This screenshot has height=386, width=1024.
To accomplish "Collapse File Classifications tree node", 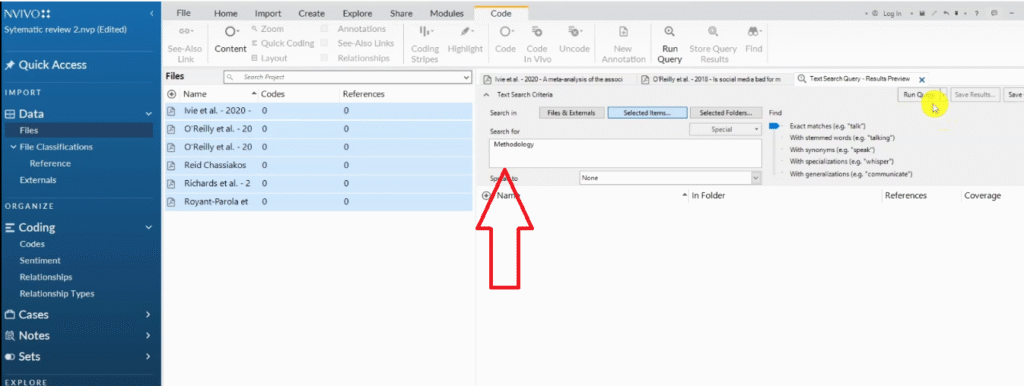I will point(13,147).
